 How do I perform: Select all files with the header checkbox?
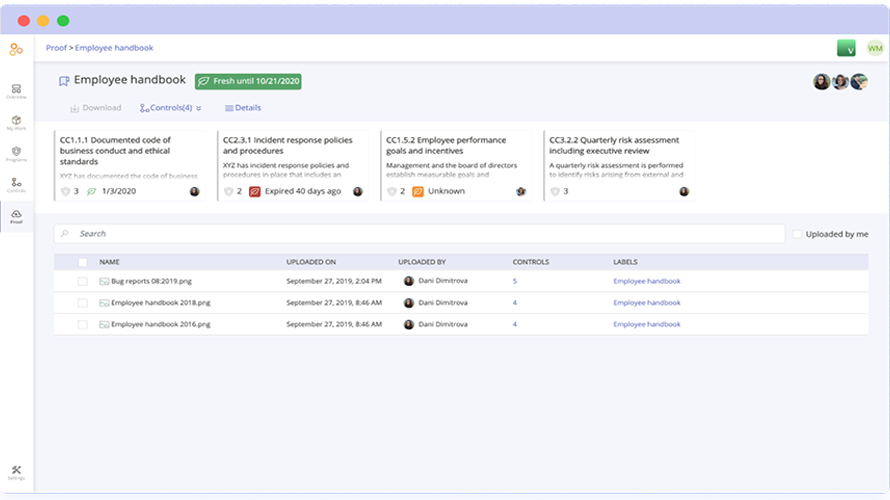point(83,262)
